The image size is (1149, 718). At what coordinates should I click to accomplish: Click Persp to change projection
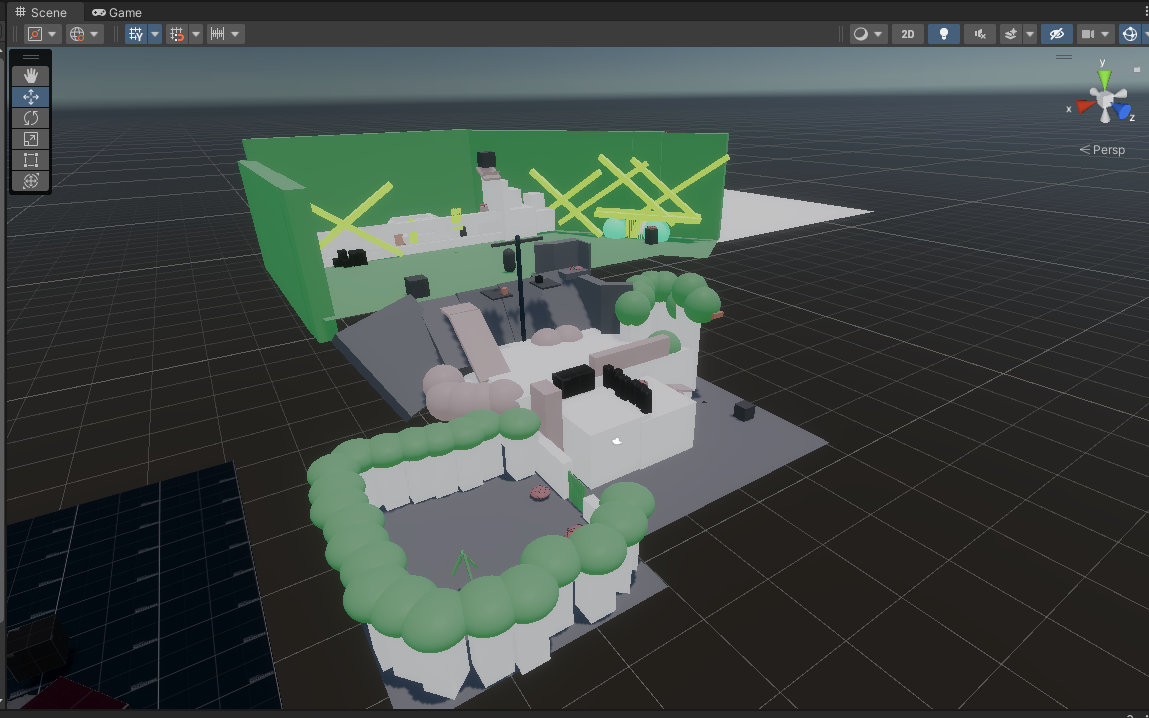(1108, 149)
